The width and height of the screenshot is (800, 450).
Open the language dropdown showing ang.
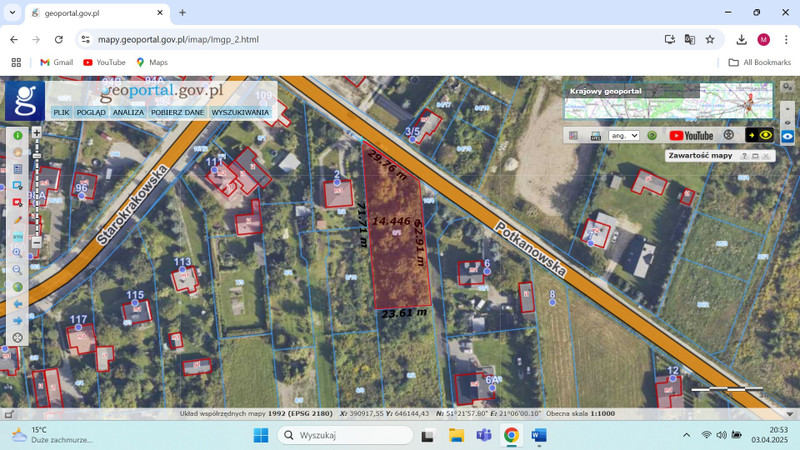[x=623, y=136]
